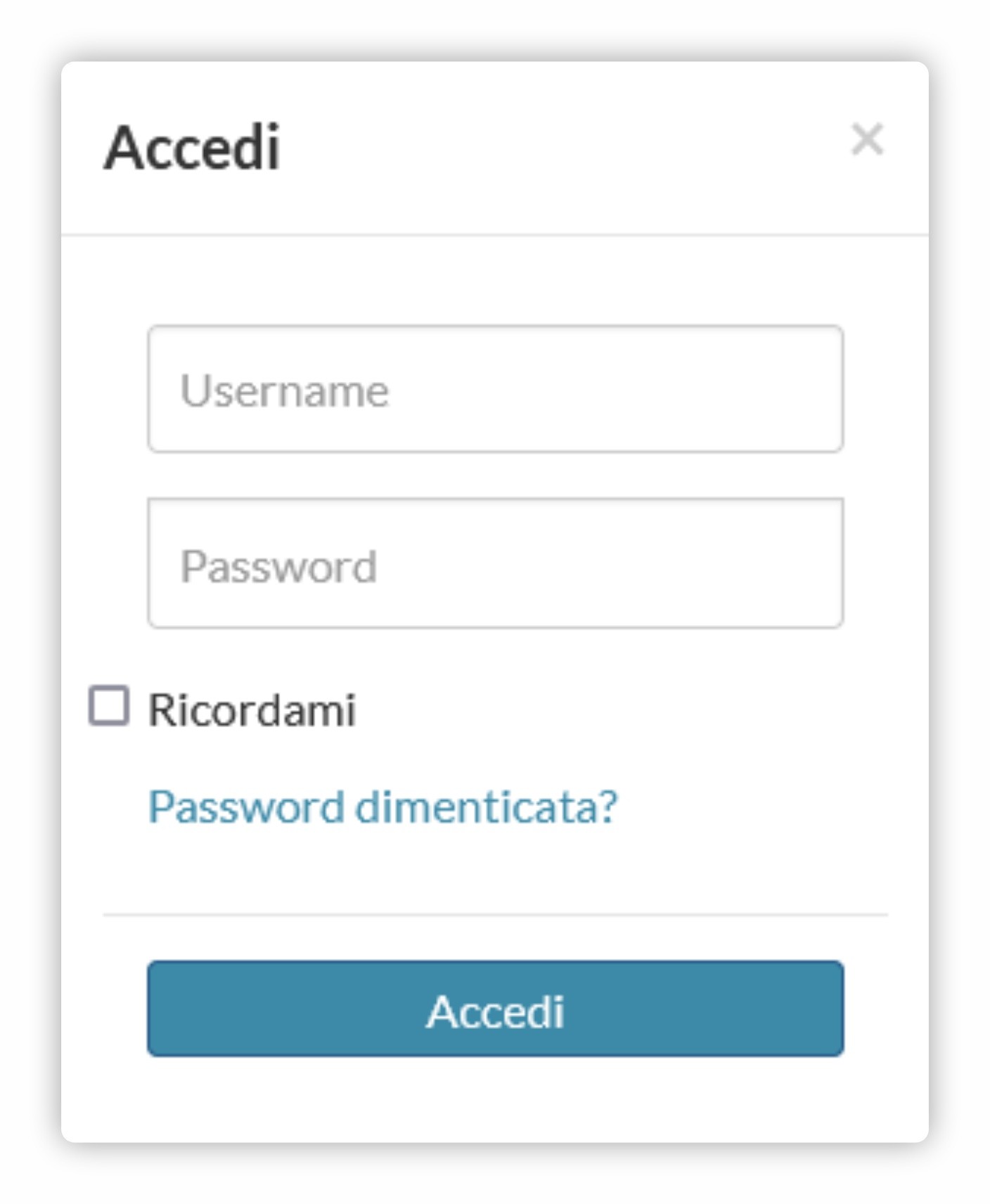Dismiss the login modal with X

867,139
